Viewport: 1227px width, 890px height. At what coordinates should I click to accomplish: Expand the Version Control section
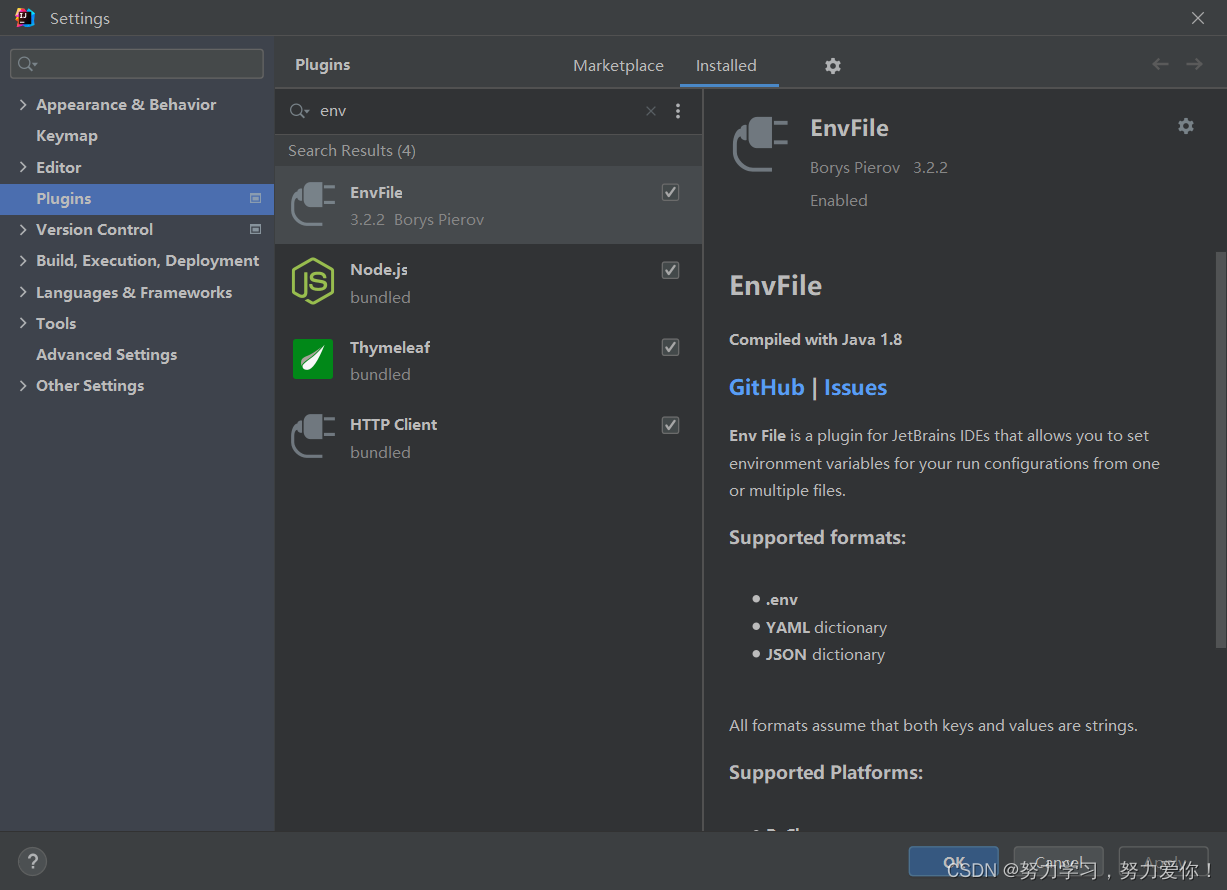point(23,229)
